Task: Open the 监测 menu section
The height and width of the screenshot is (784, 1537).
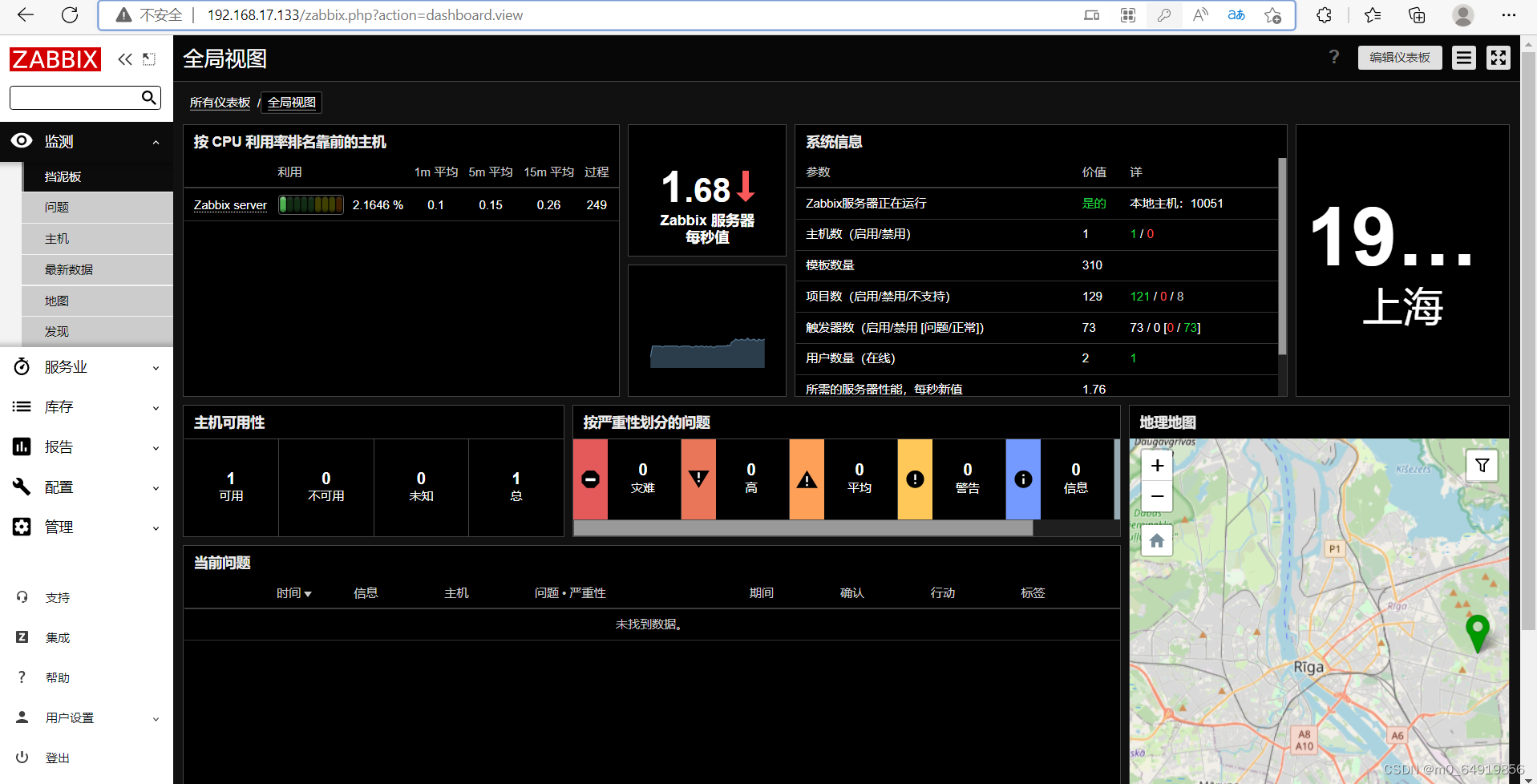Action: click(x=86, y=142)
